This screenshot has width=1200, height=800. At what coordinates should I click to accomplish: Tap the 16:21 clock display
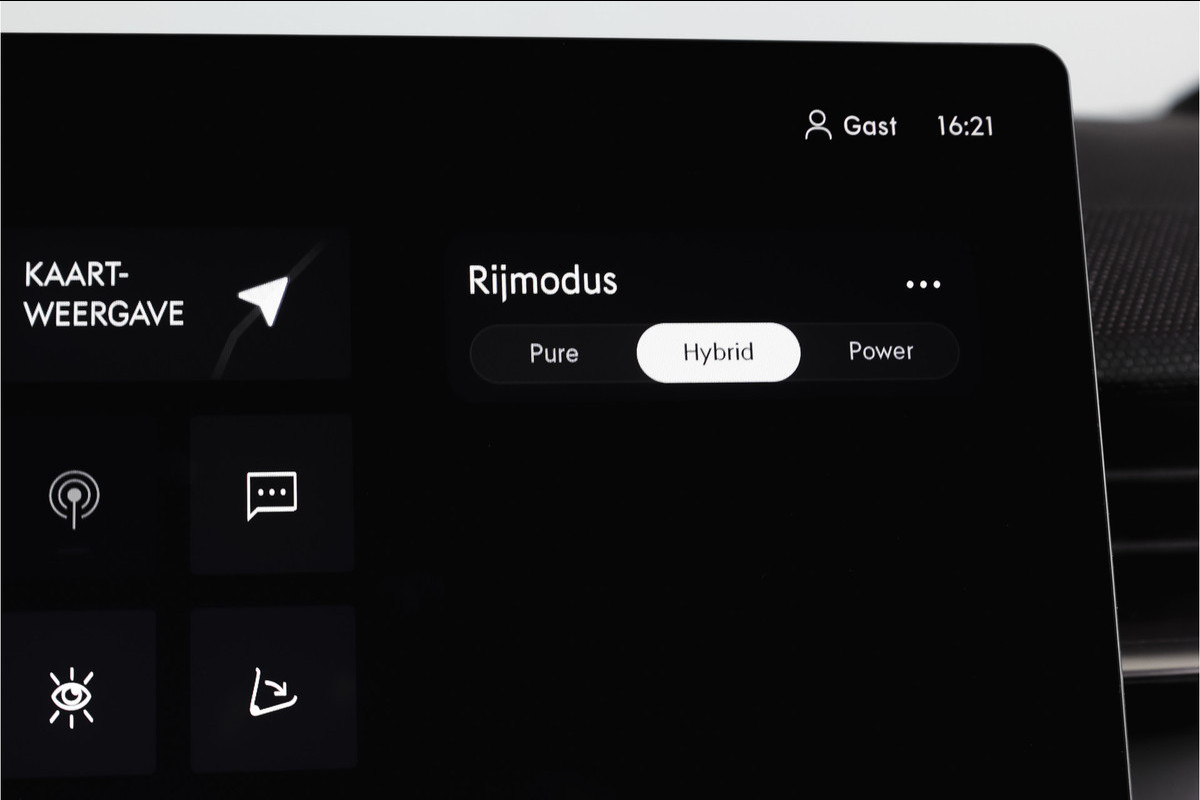[x=965, y=126]
